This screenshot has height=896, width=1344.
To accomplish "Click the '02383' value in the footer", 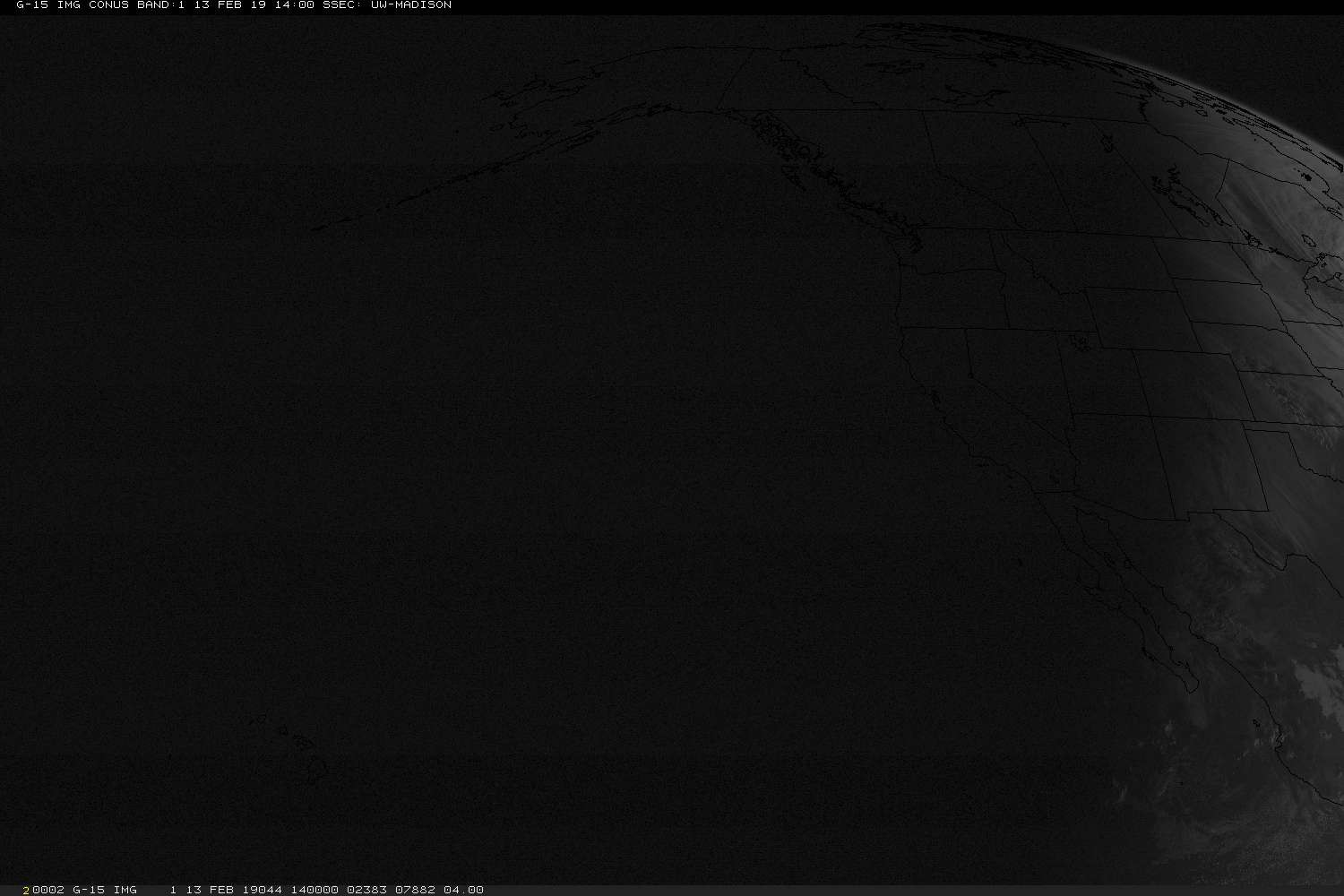I will click(366, 890).
